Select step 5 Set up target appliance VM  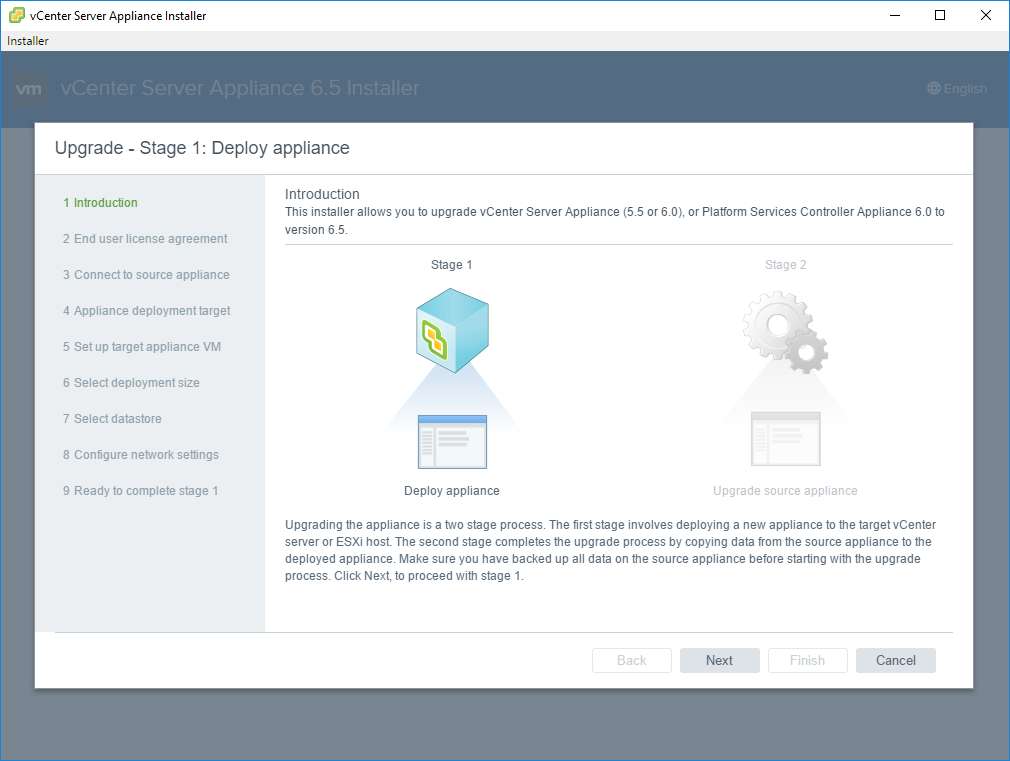click(x=142, y=347)
